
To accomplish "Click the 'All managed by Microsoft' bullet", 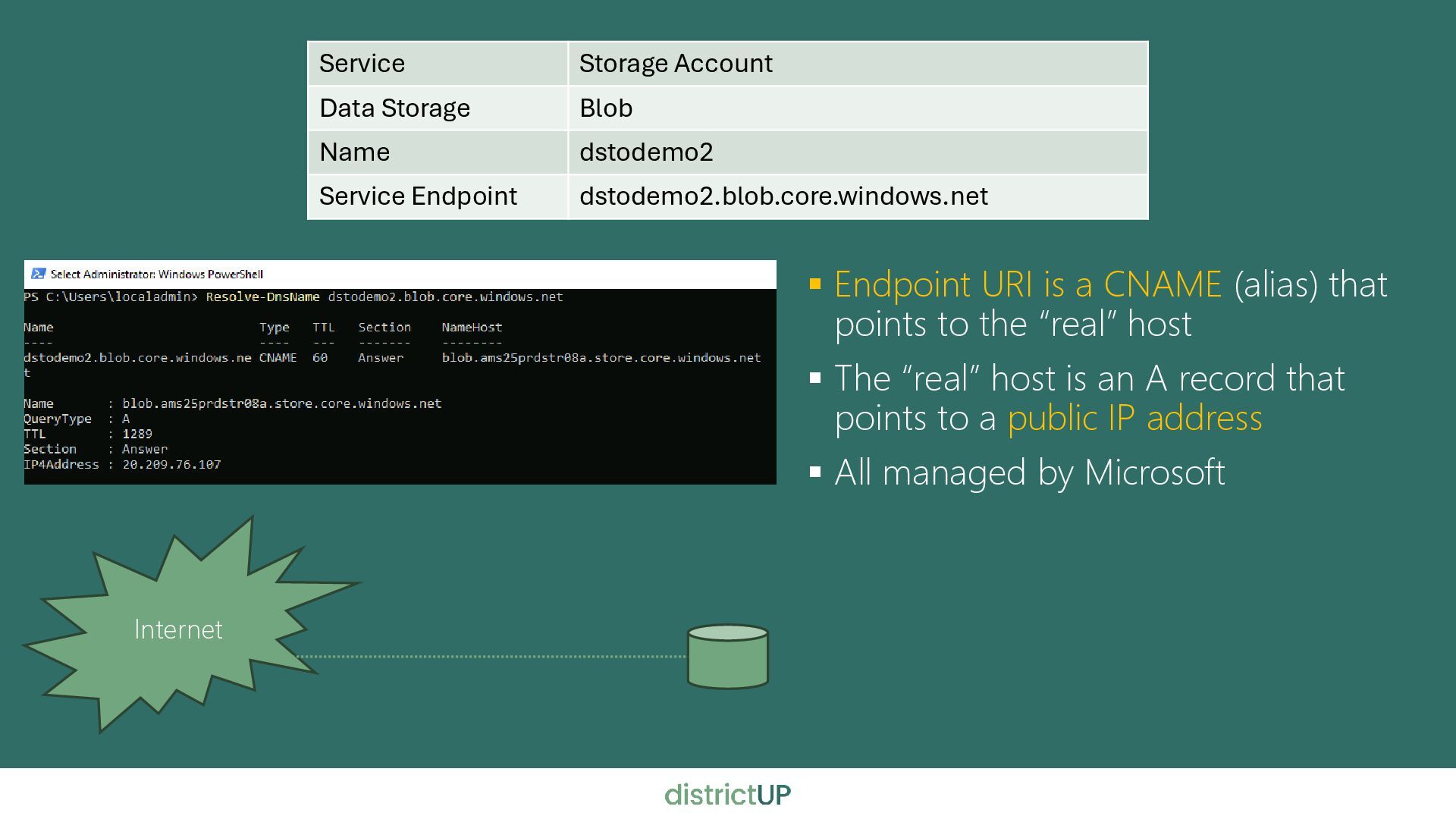I will point(1030,472).
